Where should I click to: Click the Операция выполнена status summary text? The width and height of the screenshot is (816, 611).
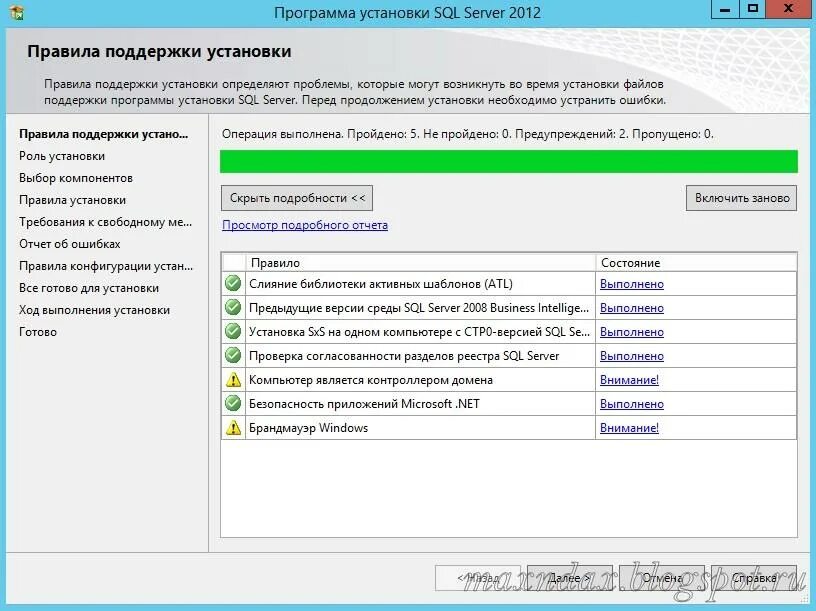[x=468, y=134]
